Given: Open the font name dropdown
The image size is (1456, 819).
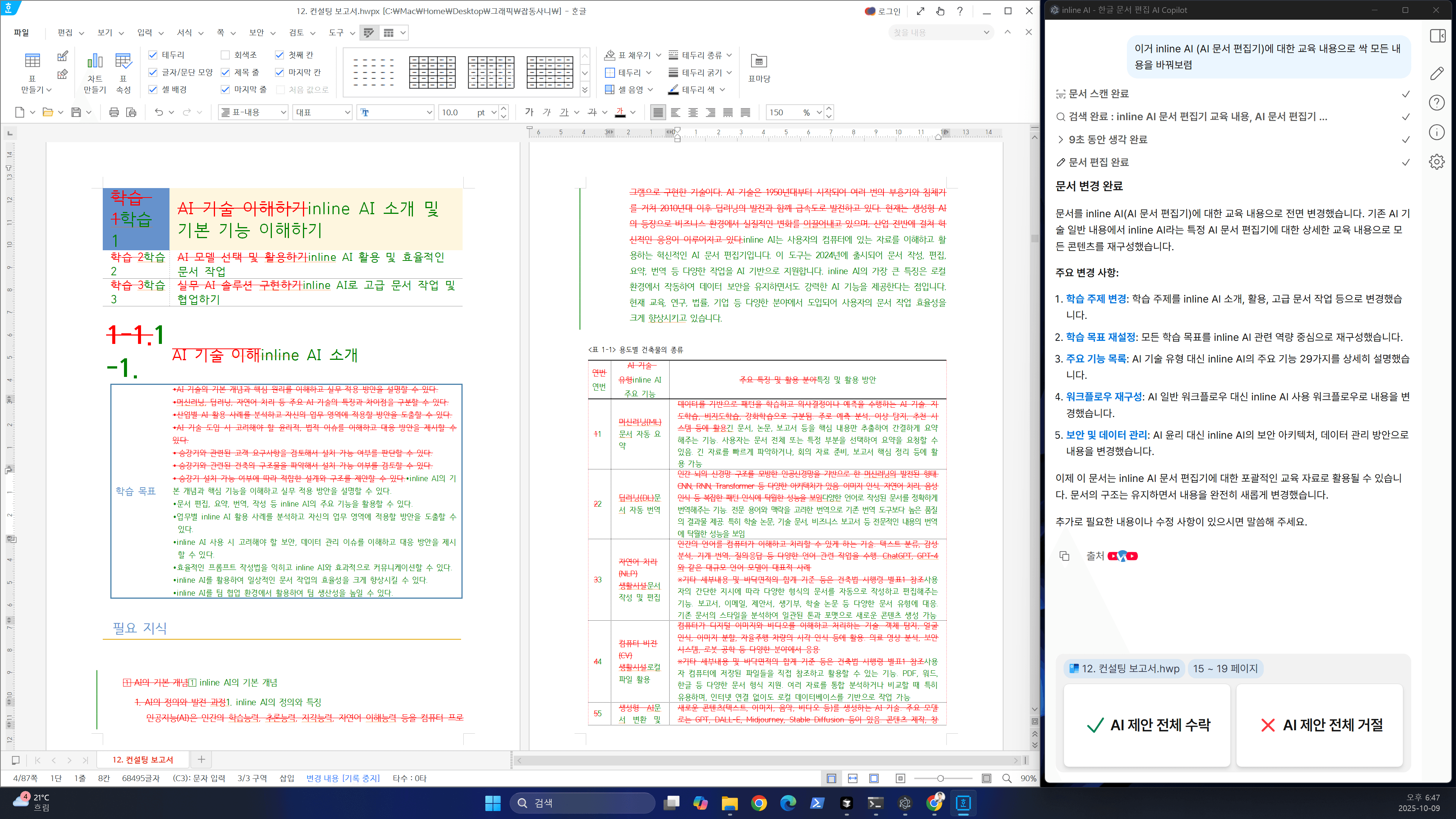Looking at the screenshot, I should pos(395,113).
